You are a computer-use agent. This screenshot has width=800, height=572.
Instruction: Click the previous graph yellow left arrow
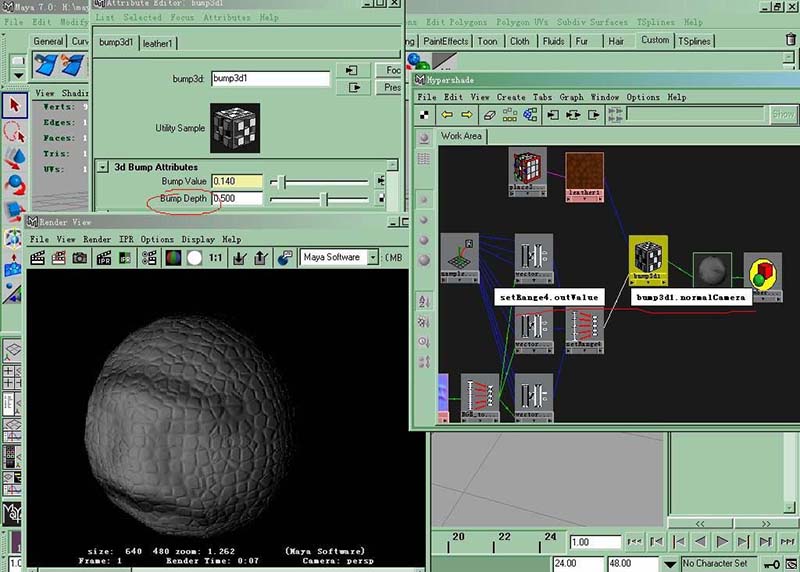[x=447, y=115]
